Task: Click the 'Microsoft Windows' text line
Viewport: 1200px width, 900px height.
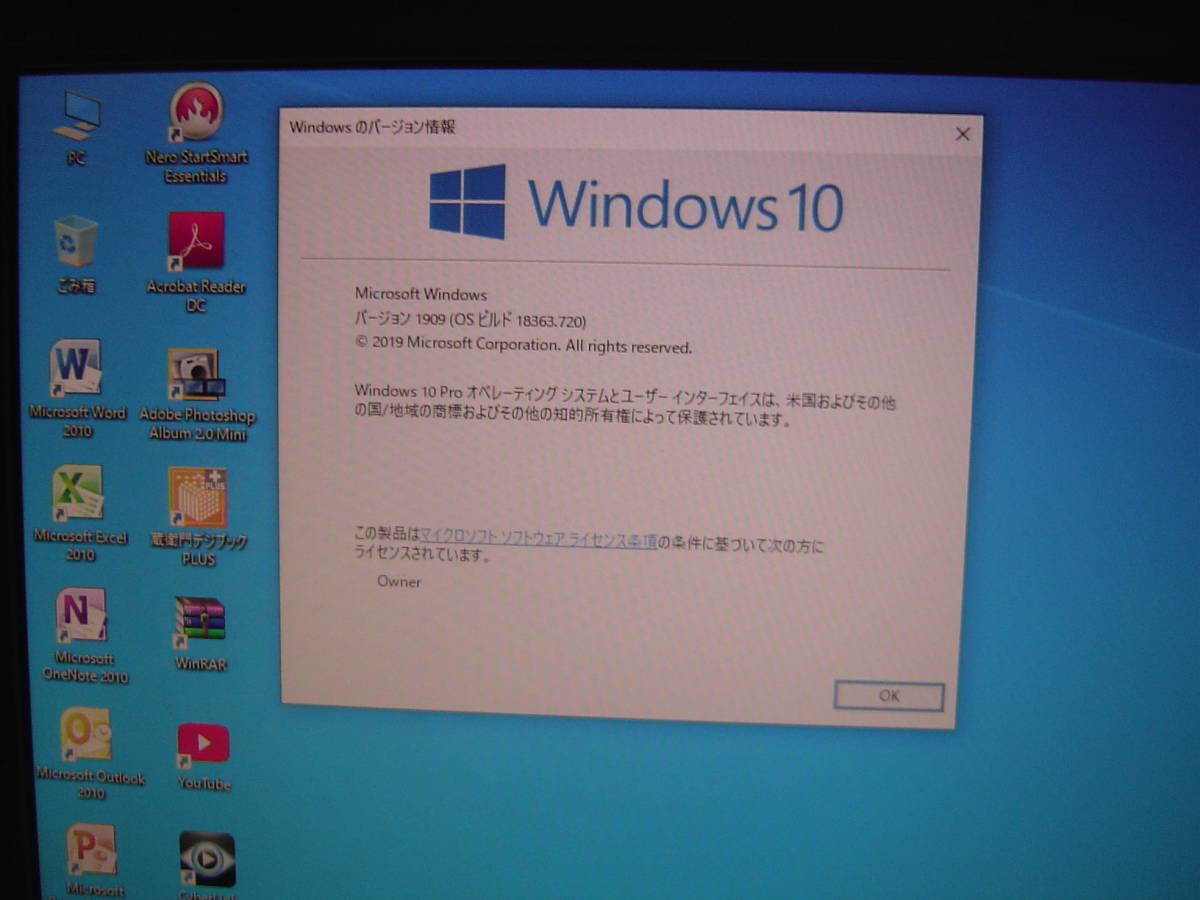Action: [421, 295]
